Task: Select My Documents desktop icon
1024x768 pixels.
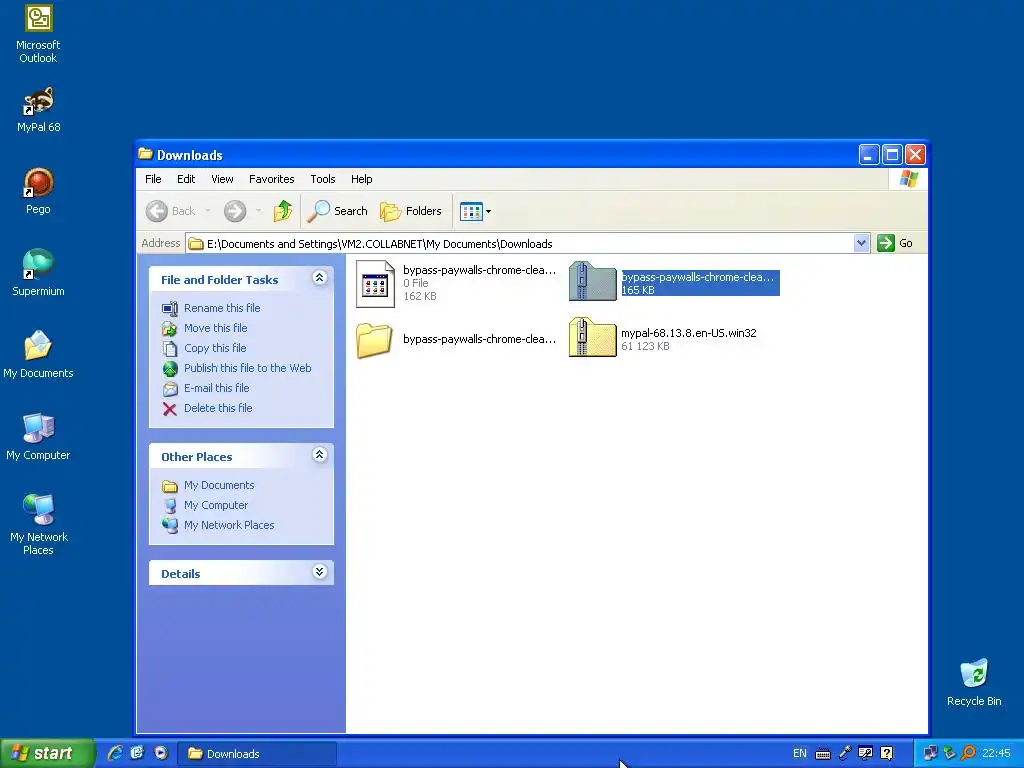Action: click(38, 355)
